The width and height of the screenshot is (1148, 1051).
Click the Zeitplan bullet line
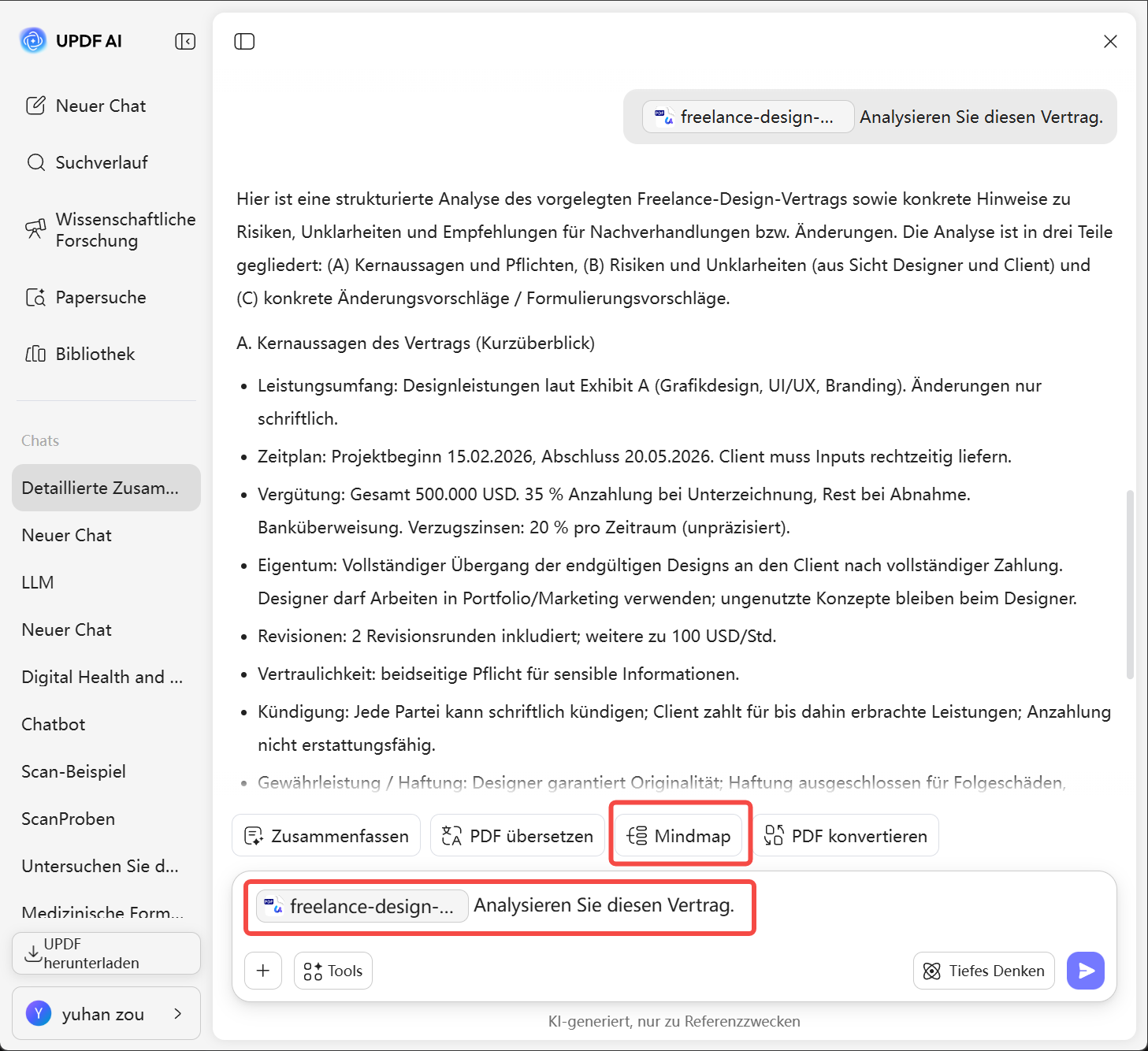634,456
